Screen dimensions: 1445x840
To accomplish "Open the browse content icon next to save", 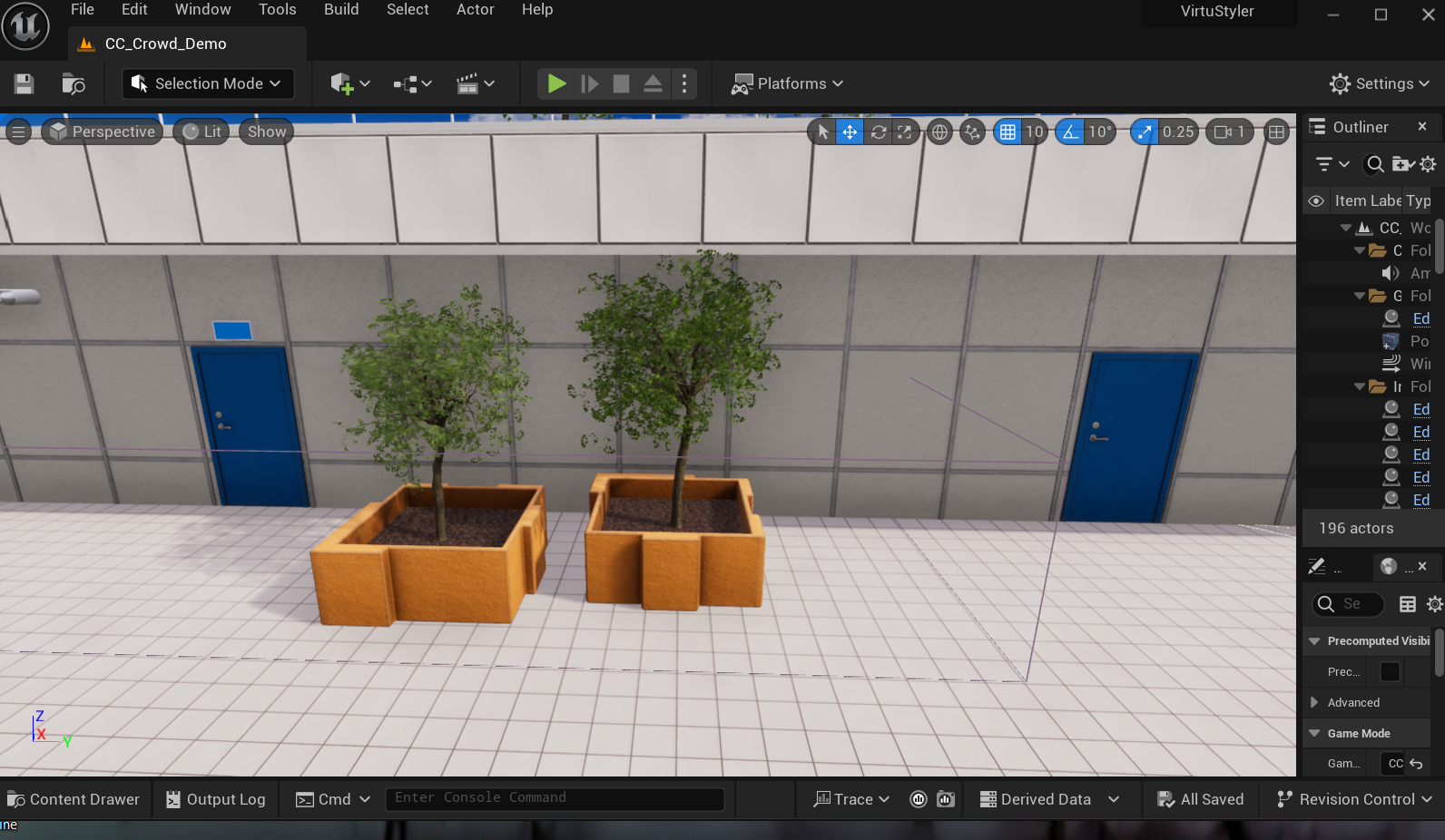I will [73, 83].
